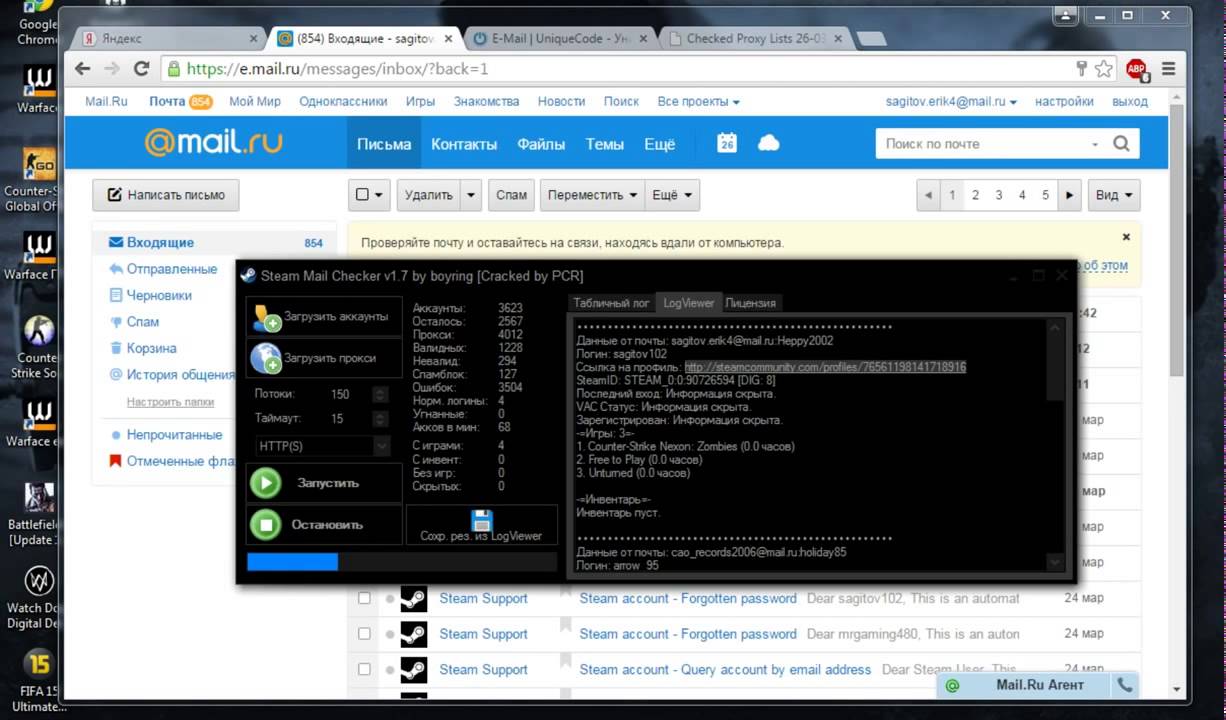Expand the Все проекты dropdown
Viewport: 1226px width, 720px height.
pyautogui.click(x=698, y=101)
